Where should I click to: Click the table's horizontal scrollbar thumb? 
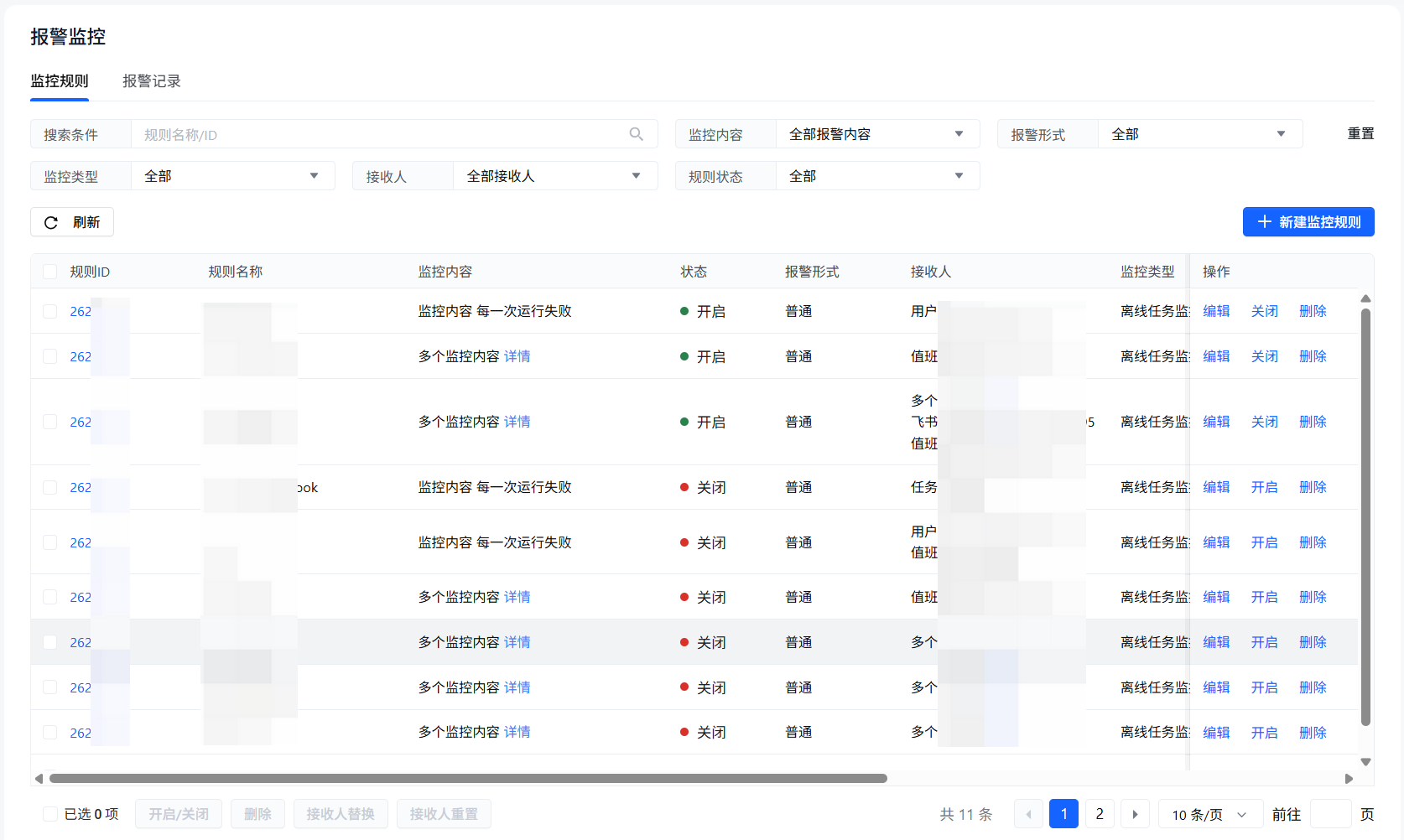468,779
